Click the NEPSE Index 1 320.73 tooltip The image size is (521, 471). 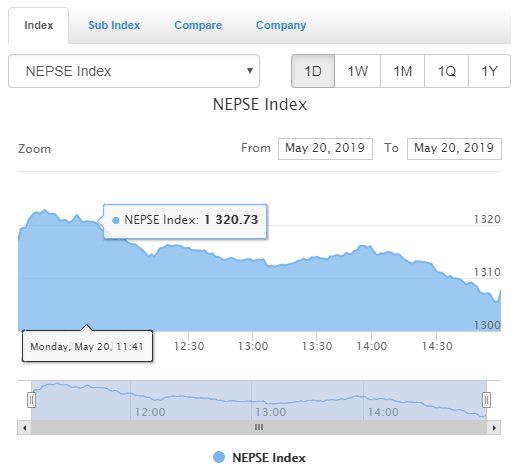tap(185, 221)
